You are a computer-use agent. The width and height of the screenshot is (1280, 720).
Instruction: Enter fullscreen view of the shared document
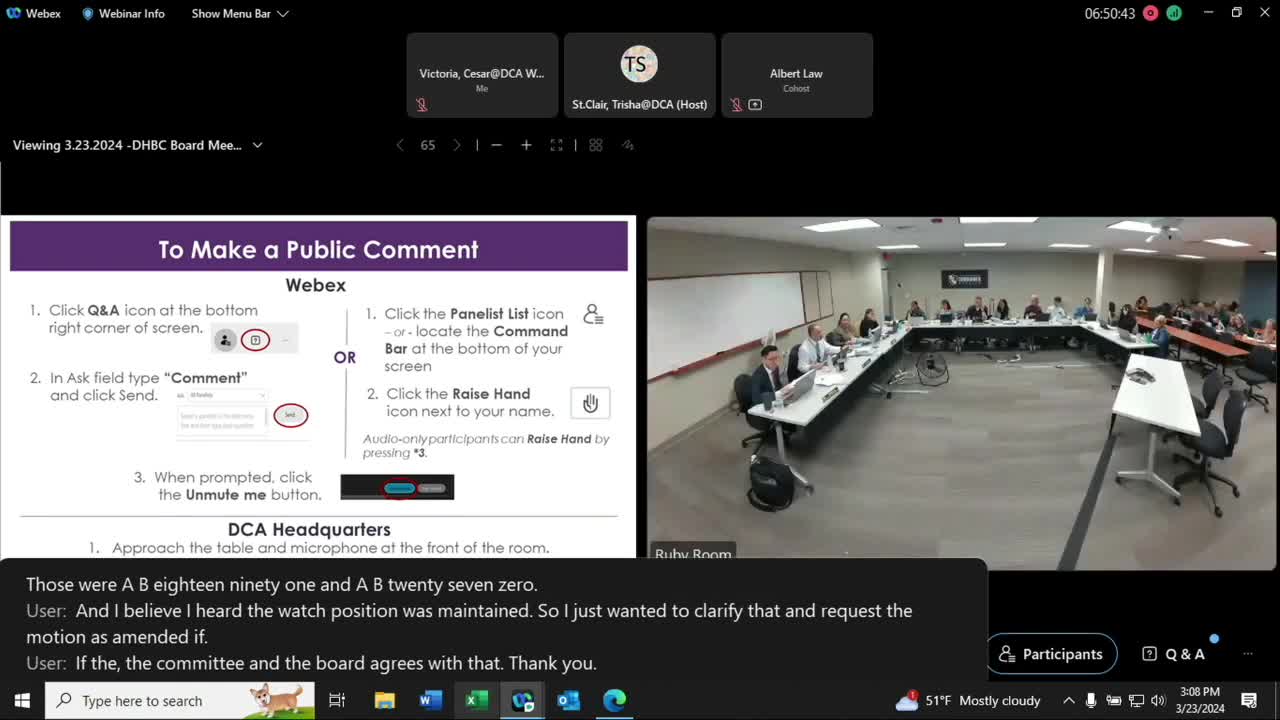click(x=556, y=145)
